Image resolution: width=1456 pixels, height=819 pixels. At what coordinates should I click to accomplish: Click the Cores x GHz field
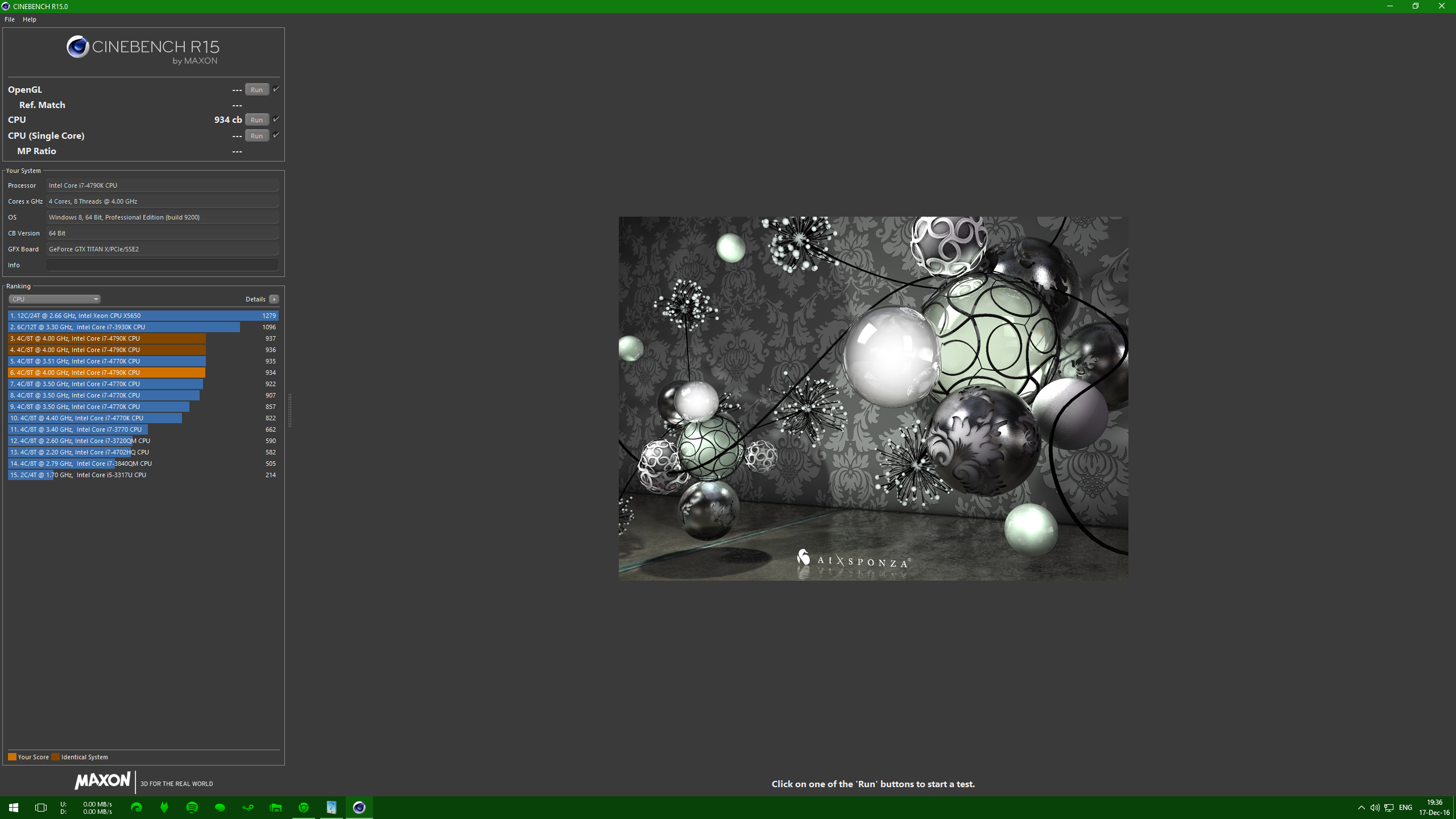tap(162, 201)
